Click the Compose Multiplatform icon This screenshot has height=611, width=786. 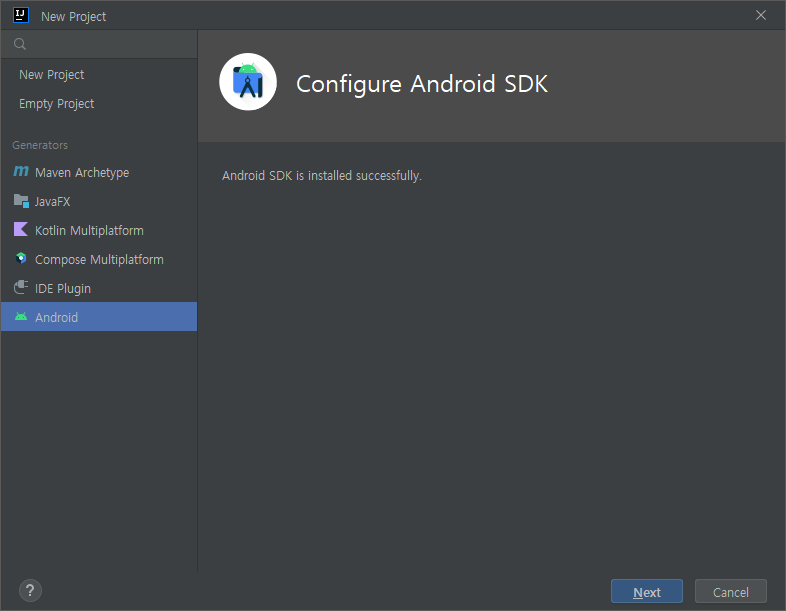pyautogui.click(x=21, y=259)
